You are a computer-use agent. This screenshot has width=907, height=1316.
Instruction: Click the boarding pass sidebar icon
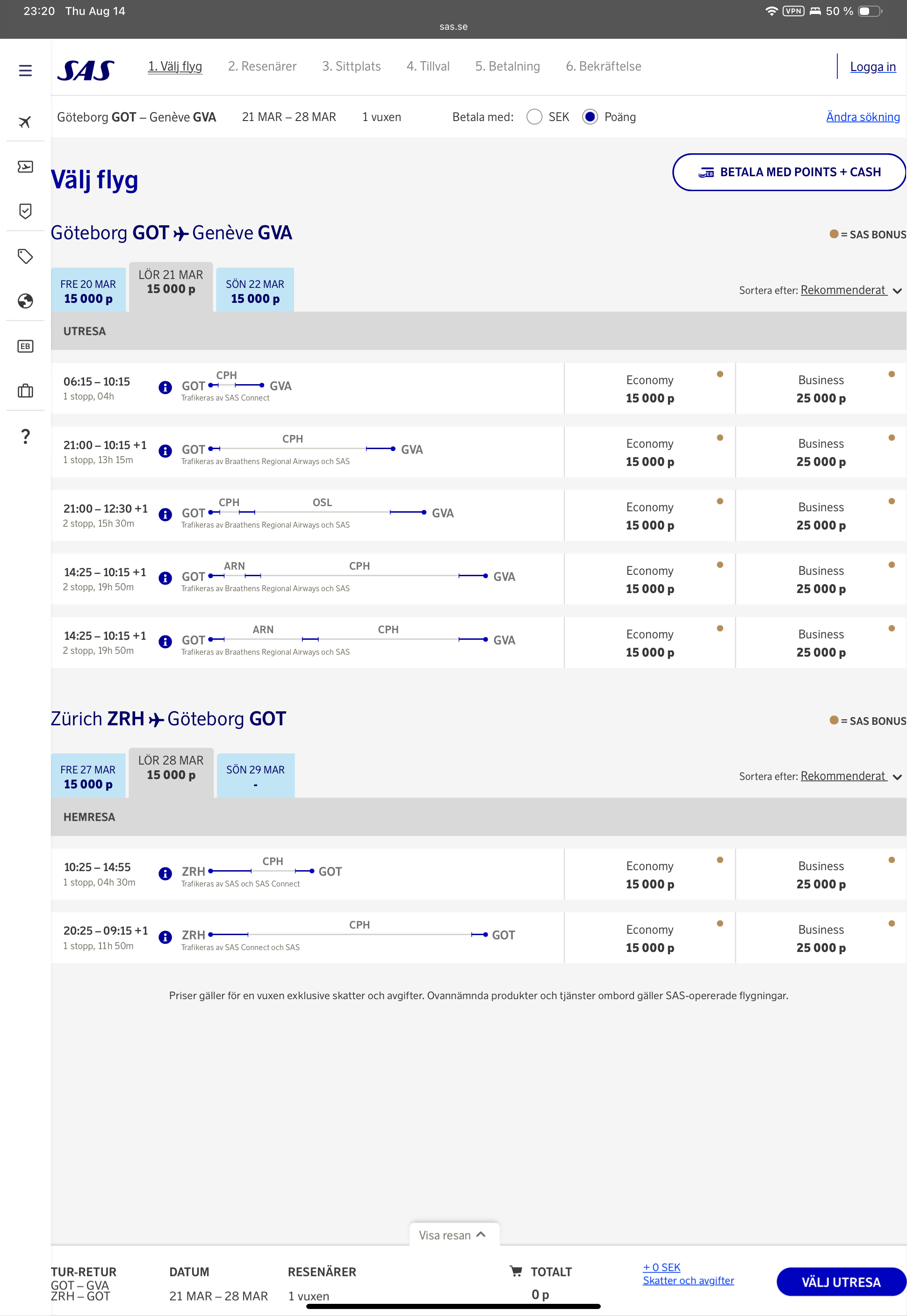[x=25, y=166]
